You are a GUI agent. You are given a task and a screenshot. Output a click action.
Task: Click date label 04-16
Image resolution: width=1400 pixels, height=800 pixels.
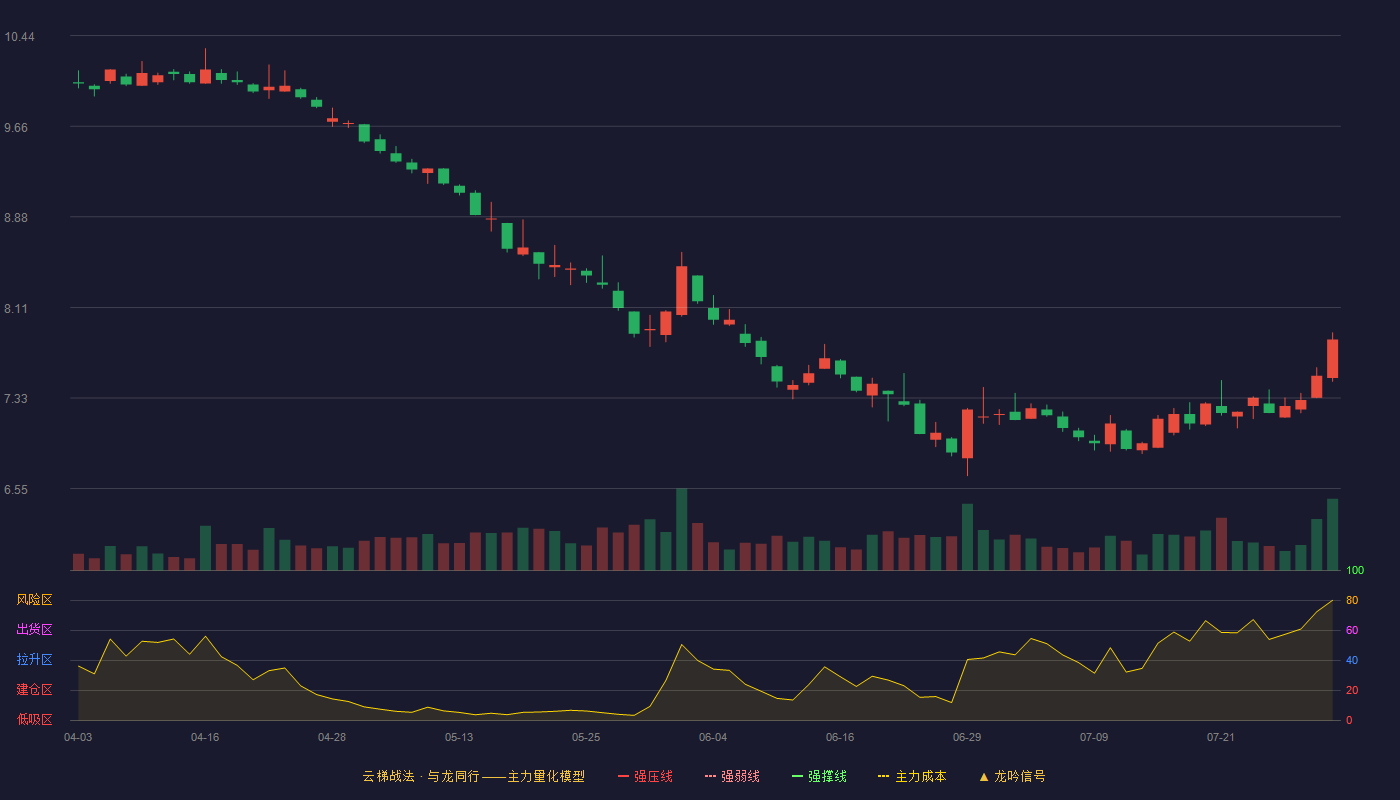[205, 737]
